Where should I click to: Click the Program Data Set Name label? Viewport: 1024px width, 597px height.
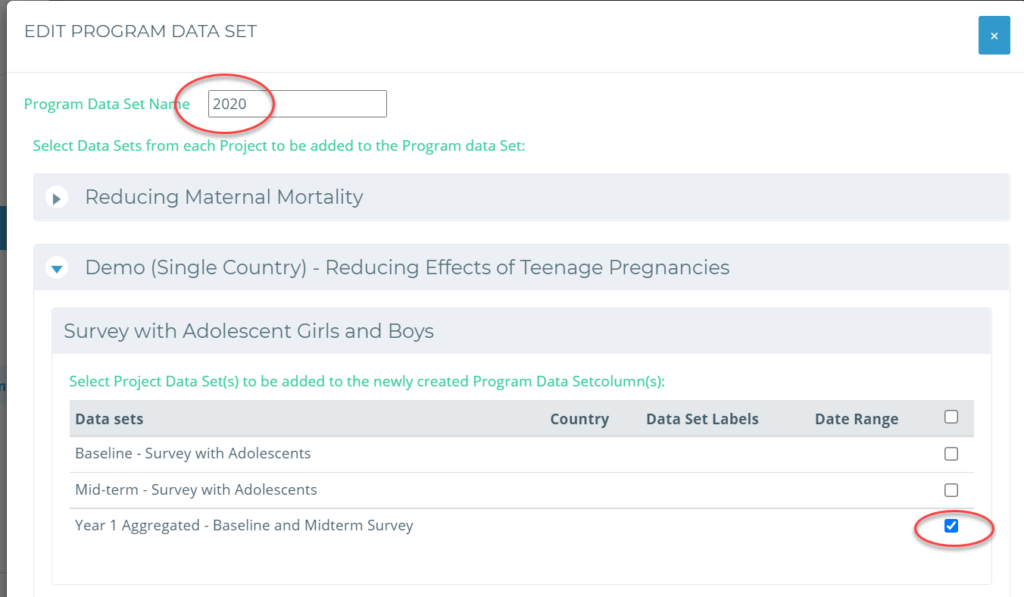point(106,105)
